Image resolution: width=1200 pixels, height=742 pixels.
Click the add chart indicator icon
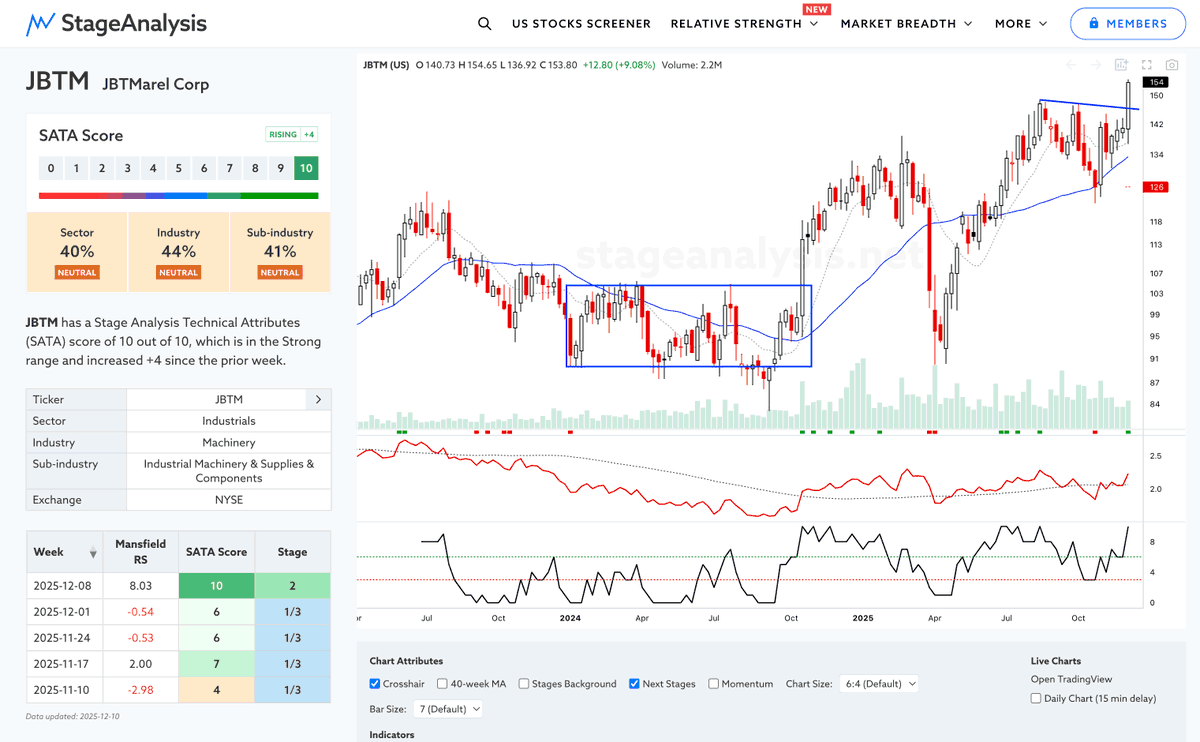point(1121,65)
